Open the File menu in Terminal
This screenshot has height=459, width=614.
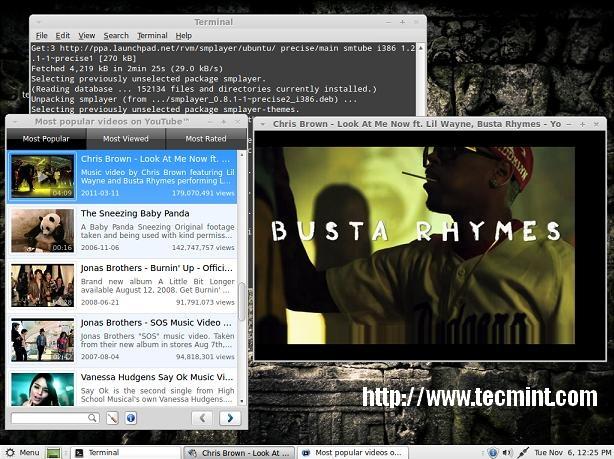(41, 36)
